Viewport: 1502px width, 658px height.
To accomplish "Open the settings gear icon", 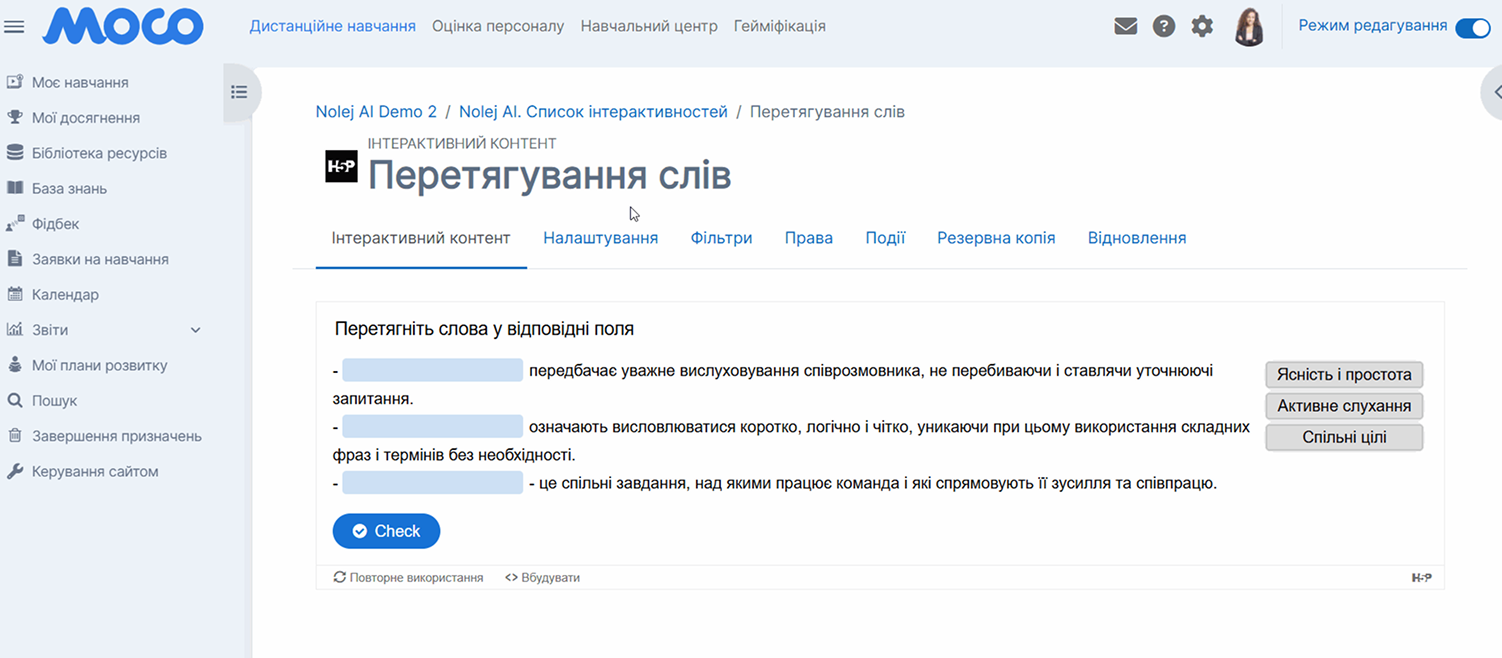I will pyautogui.click(x=1202, y=27).
